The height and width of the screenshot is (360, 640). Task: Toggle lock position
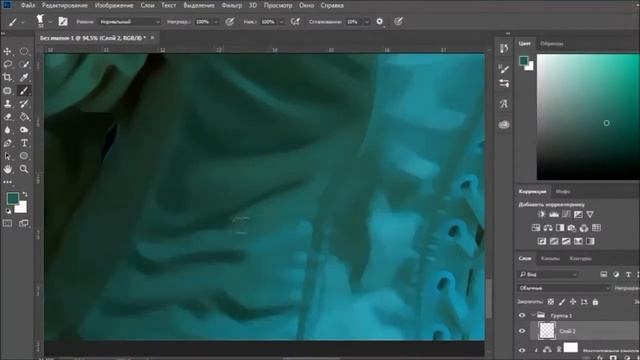click(x=573, y=302)
